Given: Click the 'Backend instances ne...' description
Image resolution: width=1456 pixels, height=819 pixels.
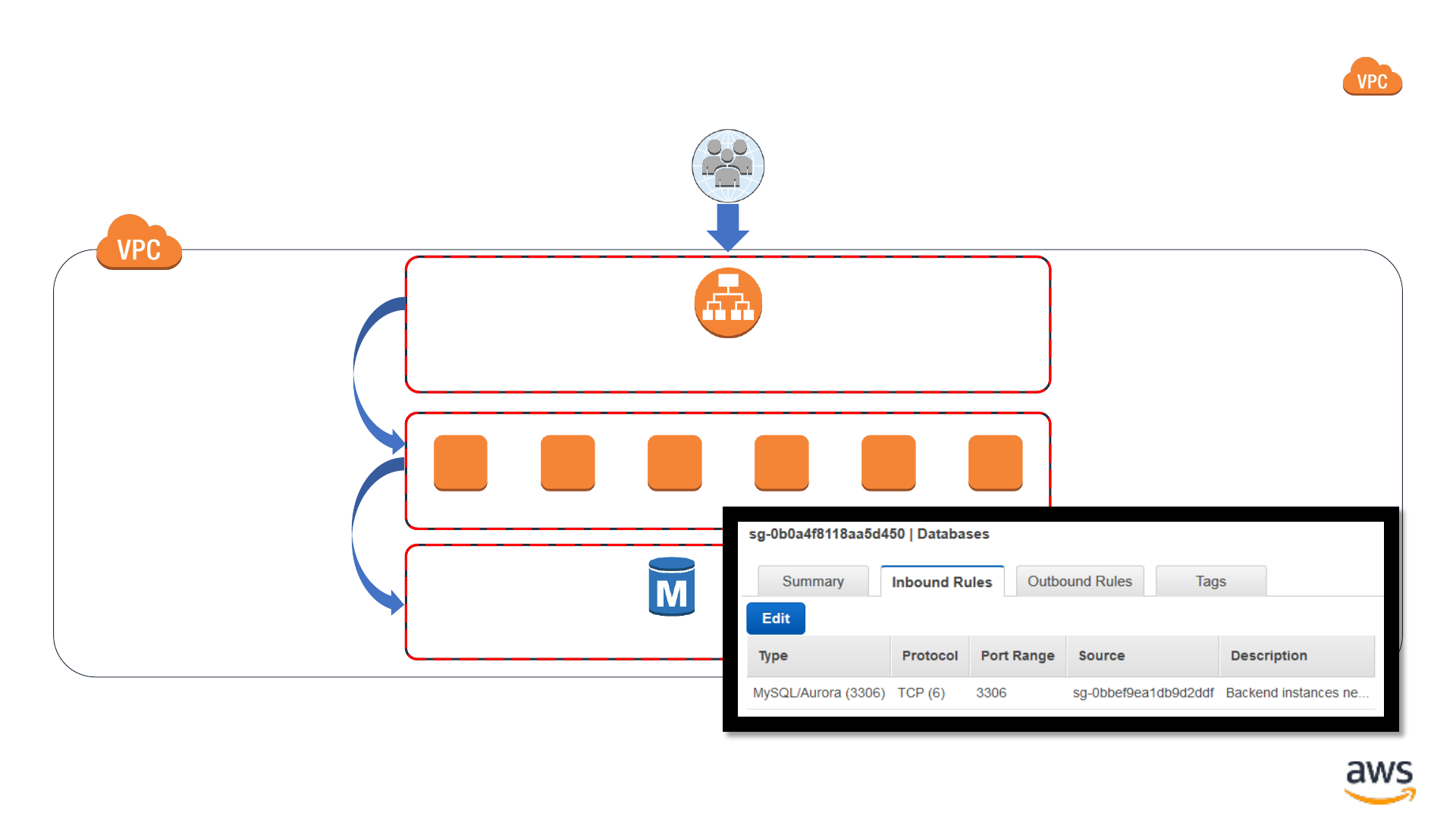Looking at the screenshot, I should click(x=1297, y=692).
